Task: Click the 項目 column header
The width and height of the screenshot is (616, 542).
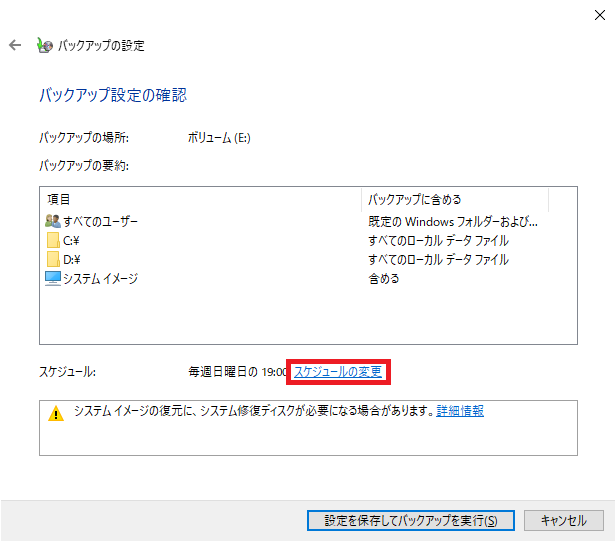Action: [59, 199]
